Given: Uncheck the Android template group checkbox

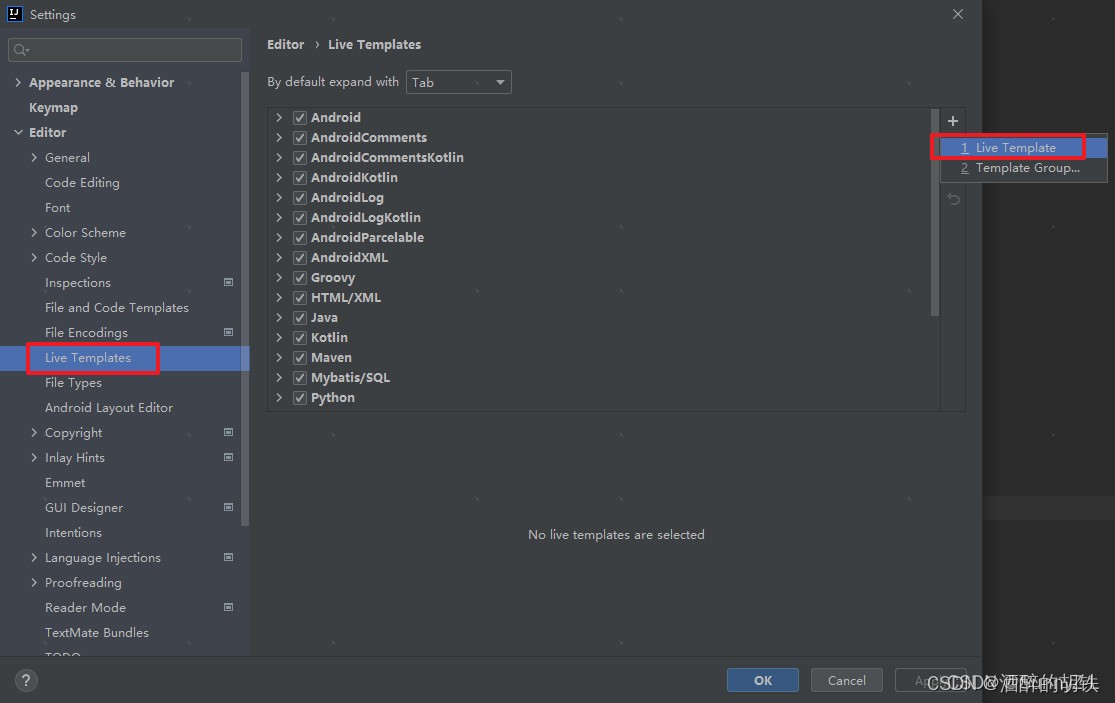Looking at the screenshot, I should [300, 118].
